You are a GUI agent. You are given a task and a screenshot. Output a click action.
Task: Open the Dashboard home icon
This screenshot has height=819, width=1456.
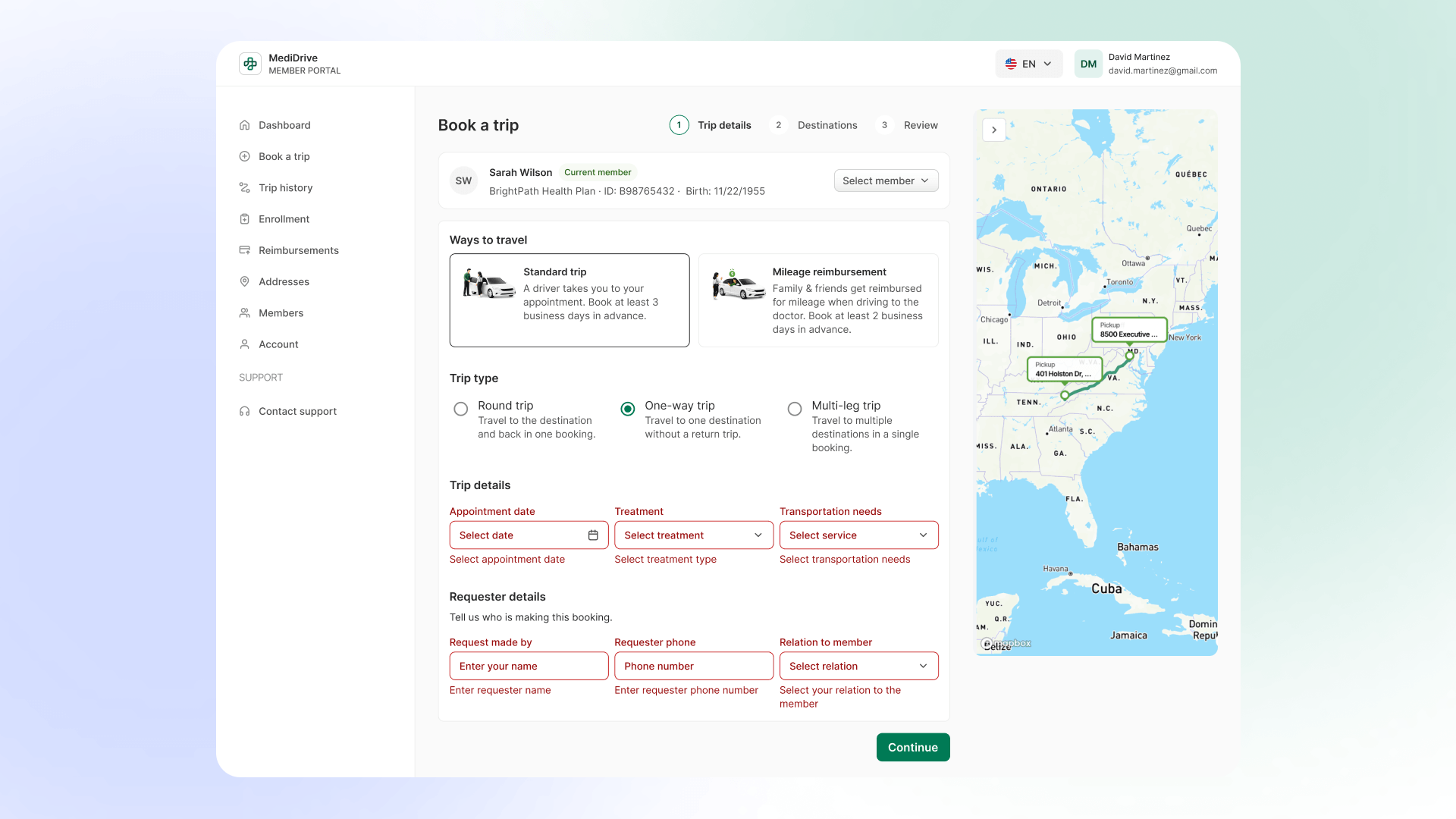coord(244,125)
